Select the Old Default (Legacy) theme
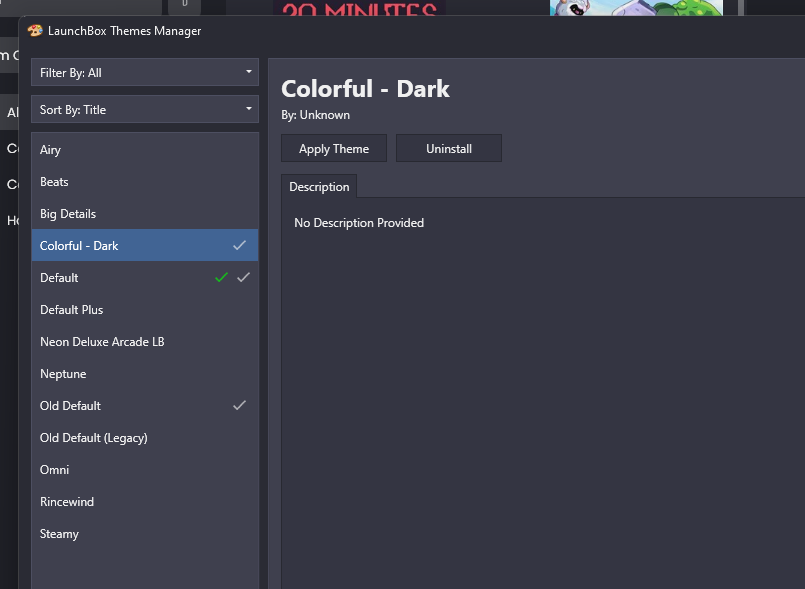The width and height of the screenshot is (805, 589). click(x=145, y=438)
